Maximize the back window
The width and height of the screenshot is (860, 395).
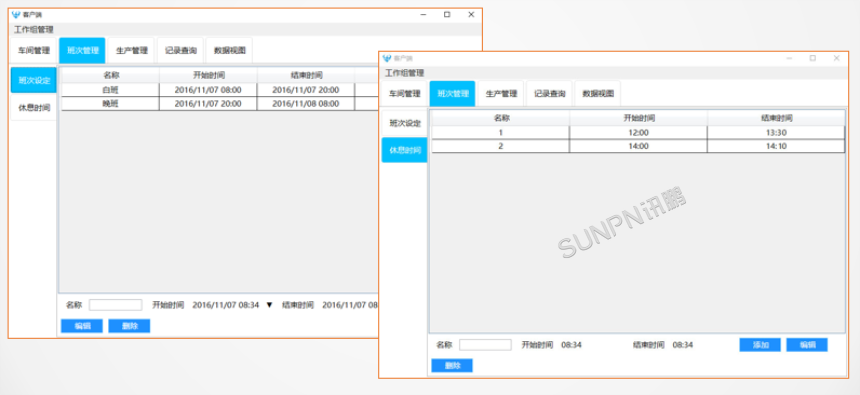[x=447, y=15]
